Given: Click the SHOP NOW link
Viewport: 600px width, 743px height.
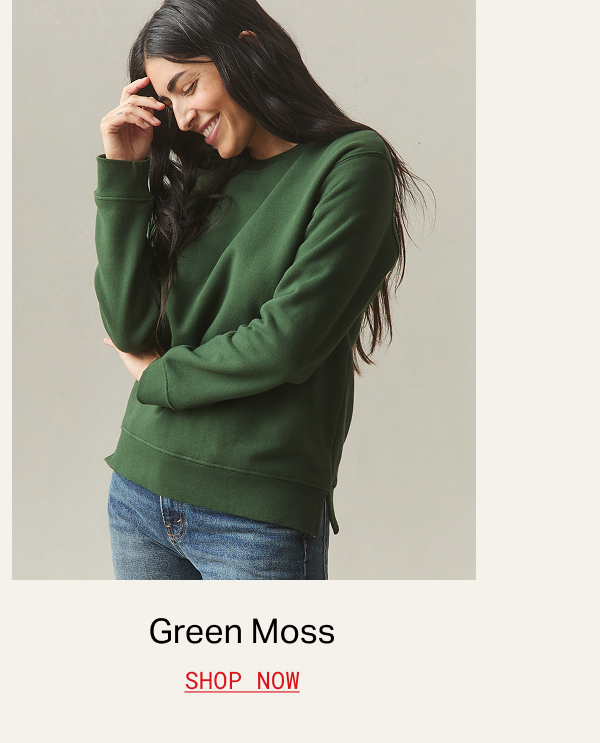Looking at the screenshot, I should (242, 681).
